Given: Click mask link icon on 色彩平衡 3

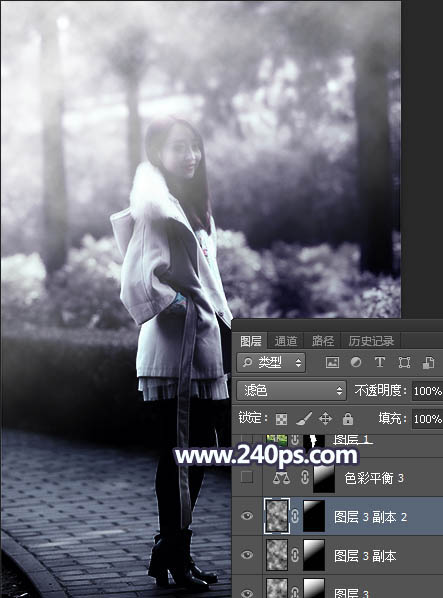Looking at the screenshot, I should tap(305, 478).
